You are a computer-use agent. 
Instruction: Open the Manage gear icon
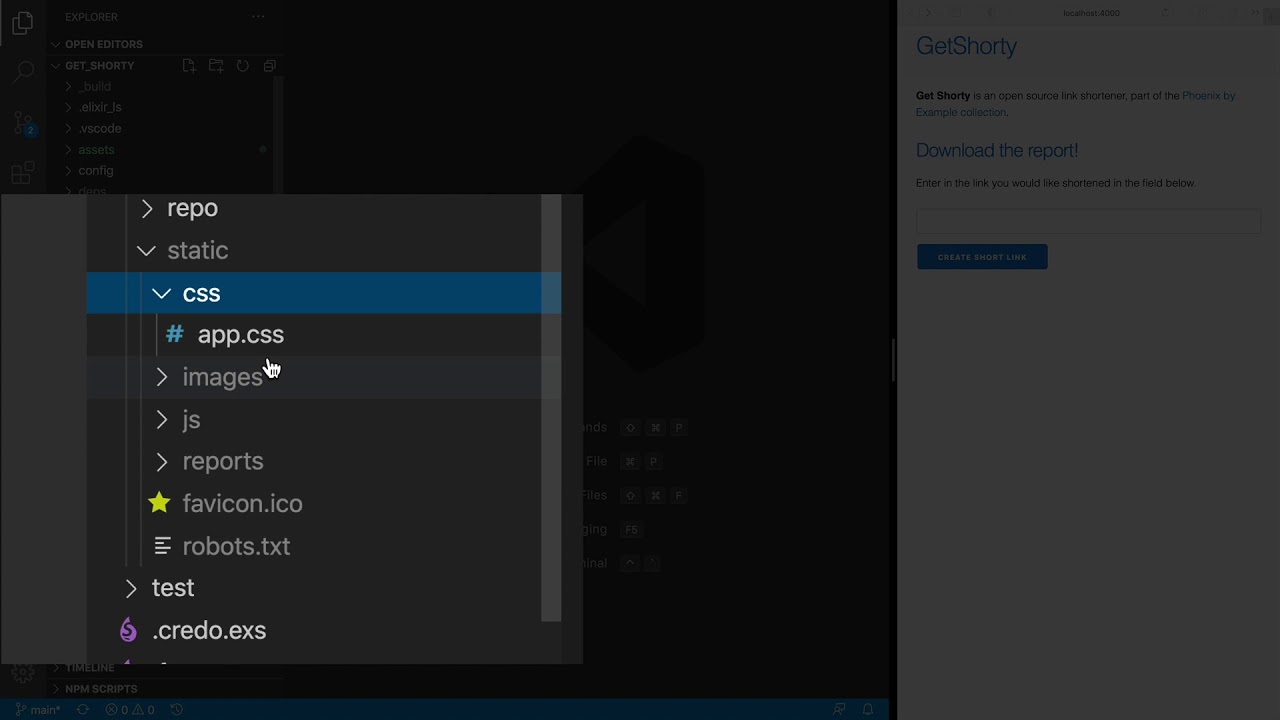coord(23,672)
